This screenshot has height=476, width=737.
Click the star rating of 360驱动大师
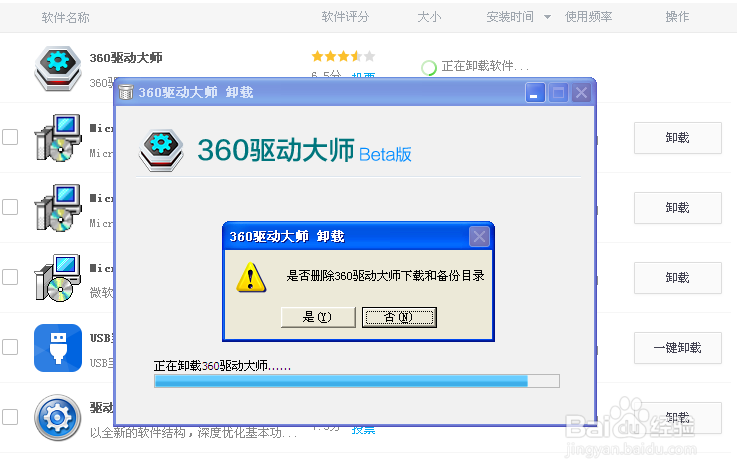click(343, 56)
